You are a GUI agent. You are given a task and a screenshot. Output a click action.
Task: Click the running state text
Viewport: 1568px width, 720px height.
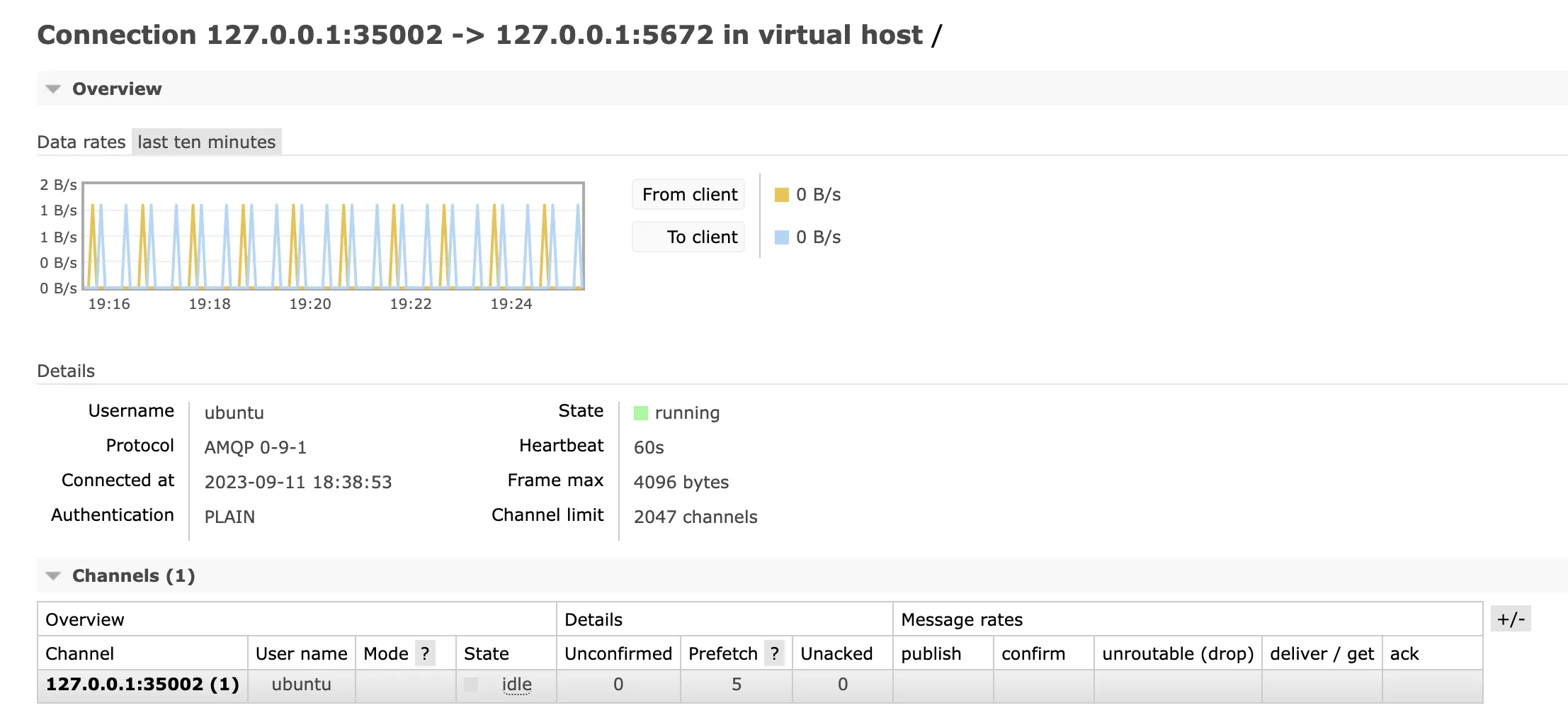pos(687,413)
